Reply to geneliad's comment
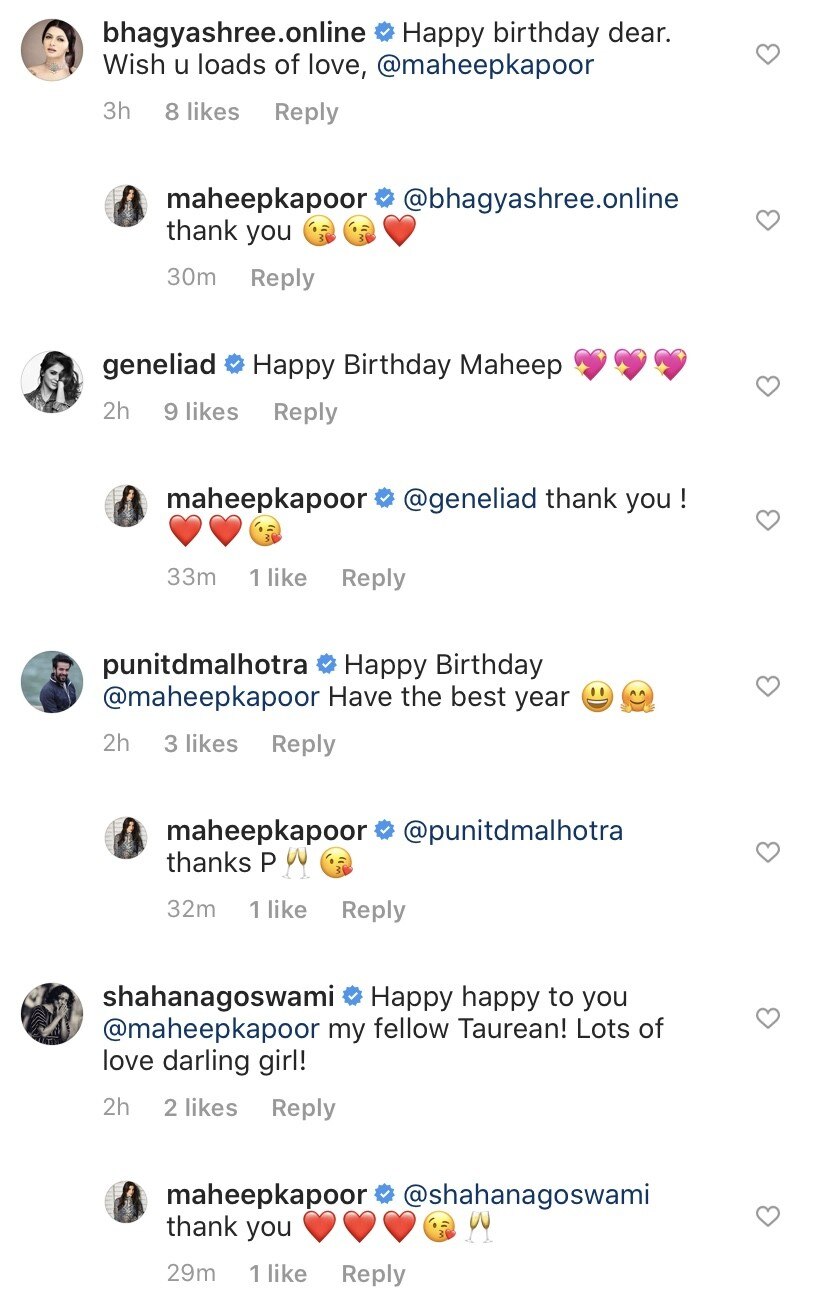 click(x=305, y=412)
